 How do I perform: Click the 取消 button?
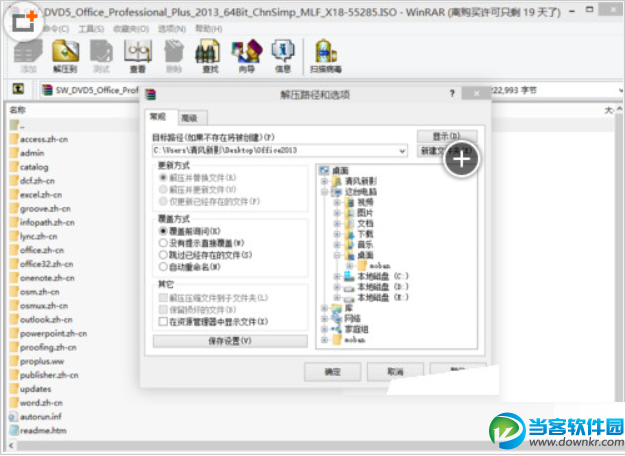click(395, 372)
